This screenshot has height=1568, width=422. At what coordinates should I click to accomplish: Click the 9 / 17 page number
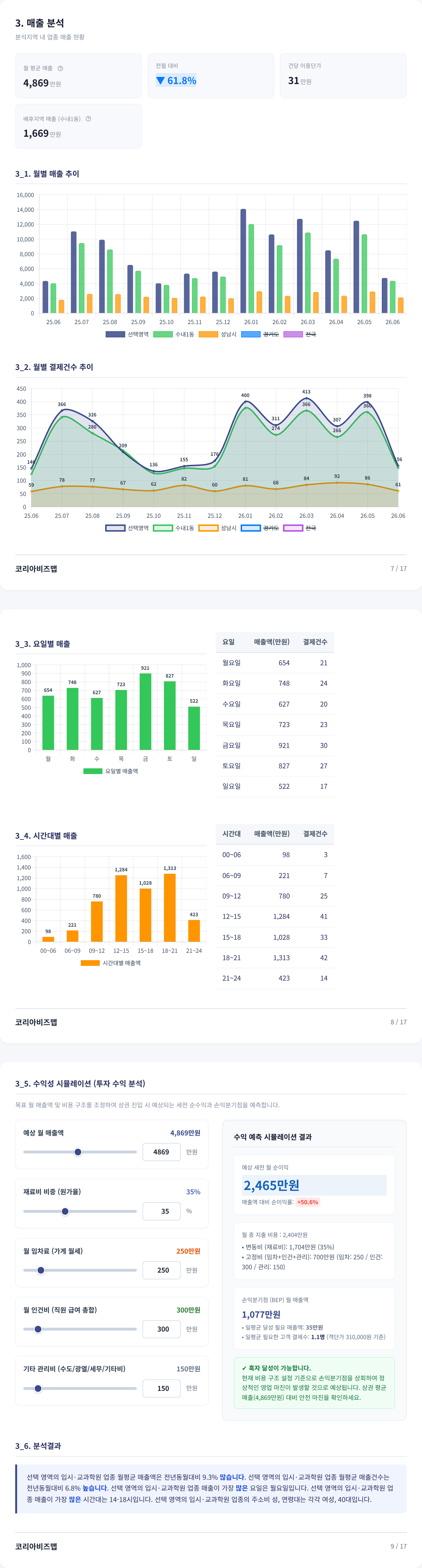399,1546
